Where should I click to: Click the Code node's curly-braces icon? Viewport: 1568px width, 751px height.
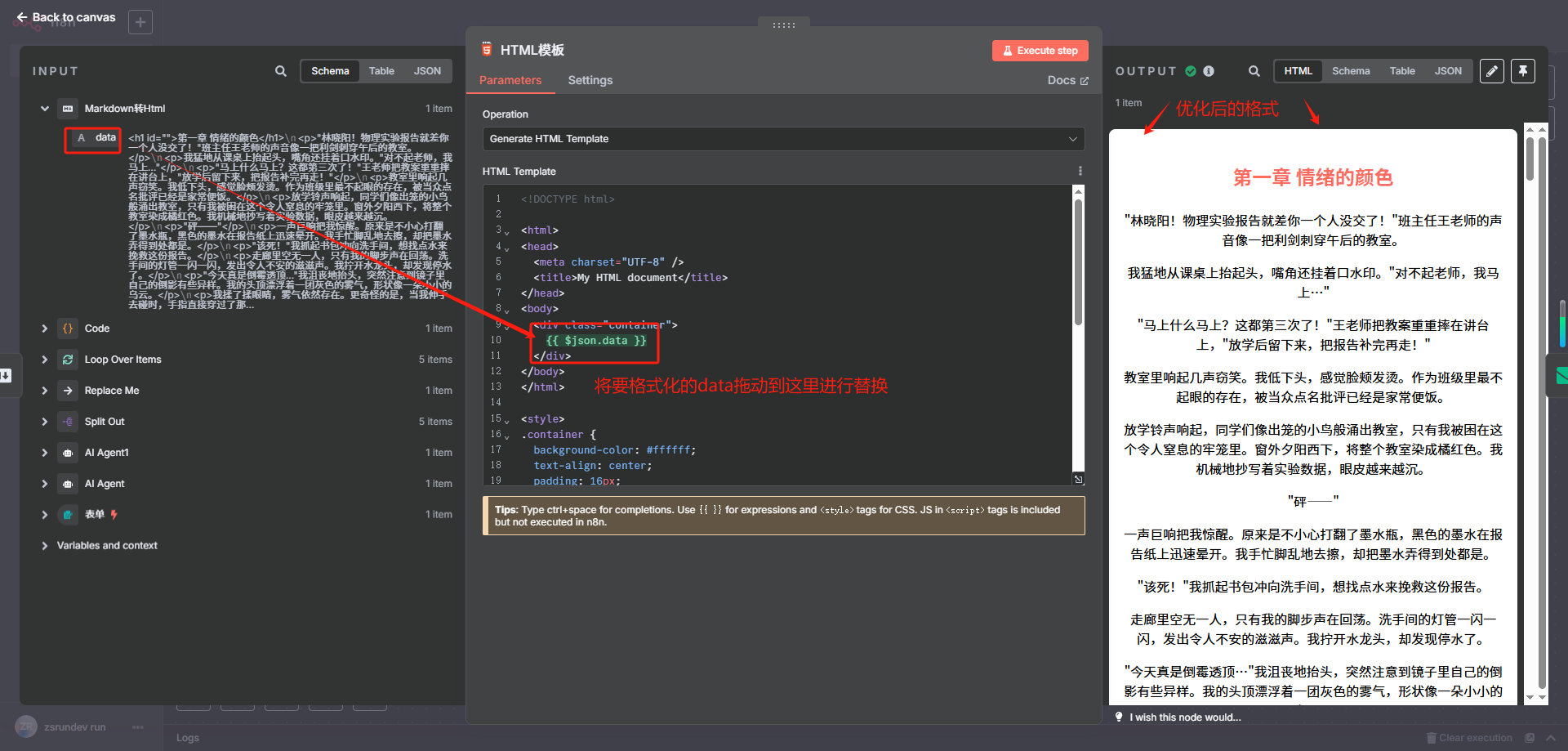(66, 328)
